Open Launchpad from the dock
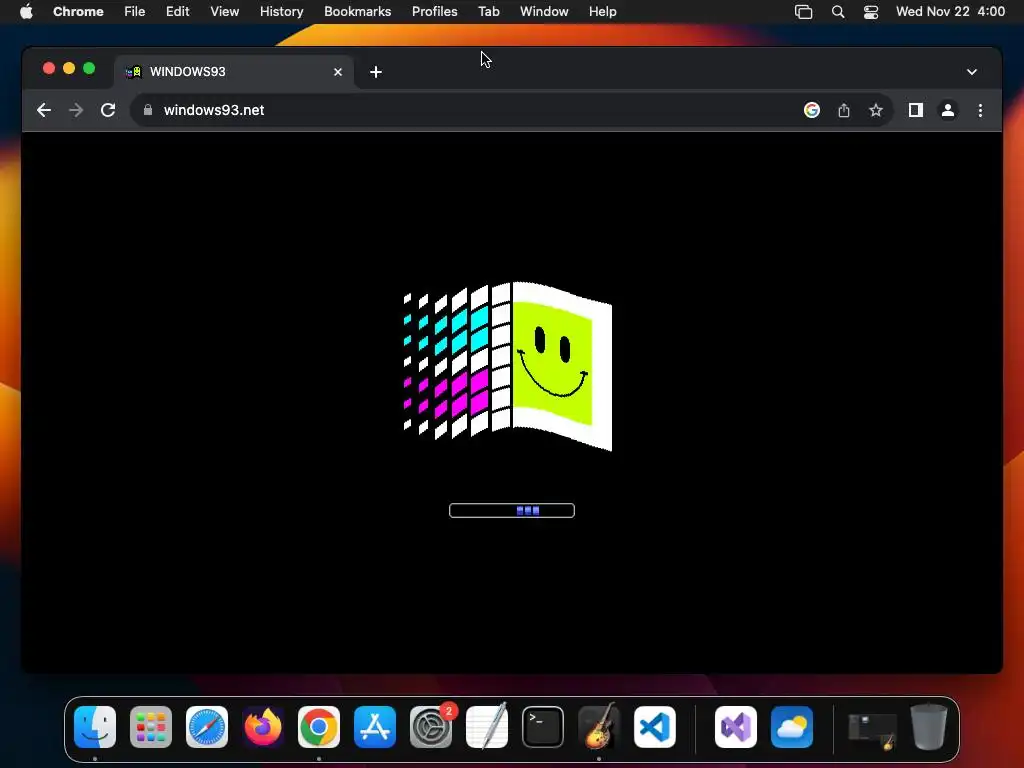Viewport: 1024px width, 768px height. pos(151,727)
